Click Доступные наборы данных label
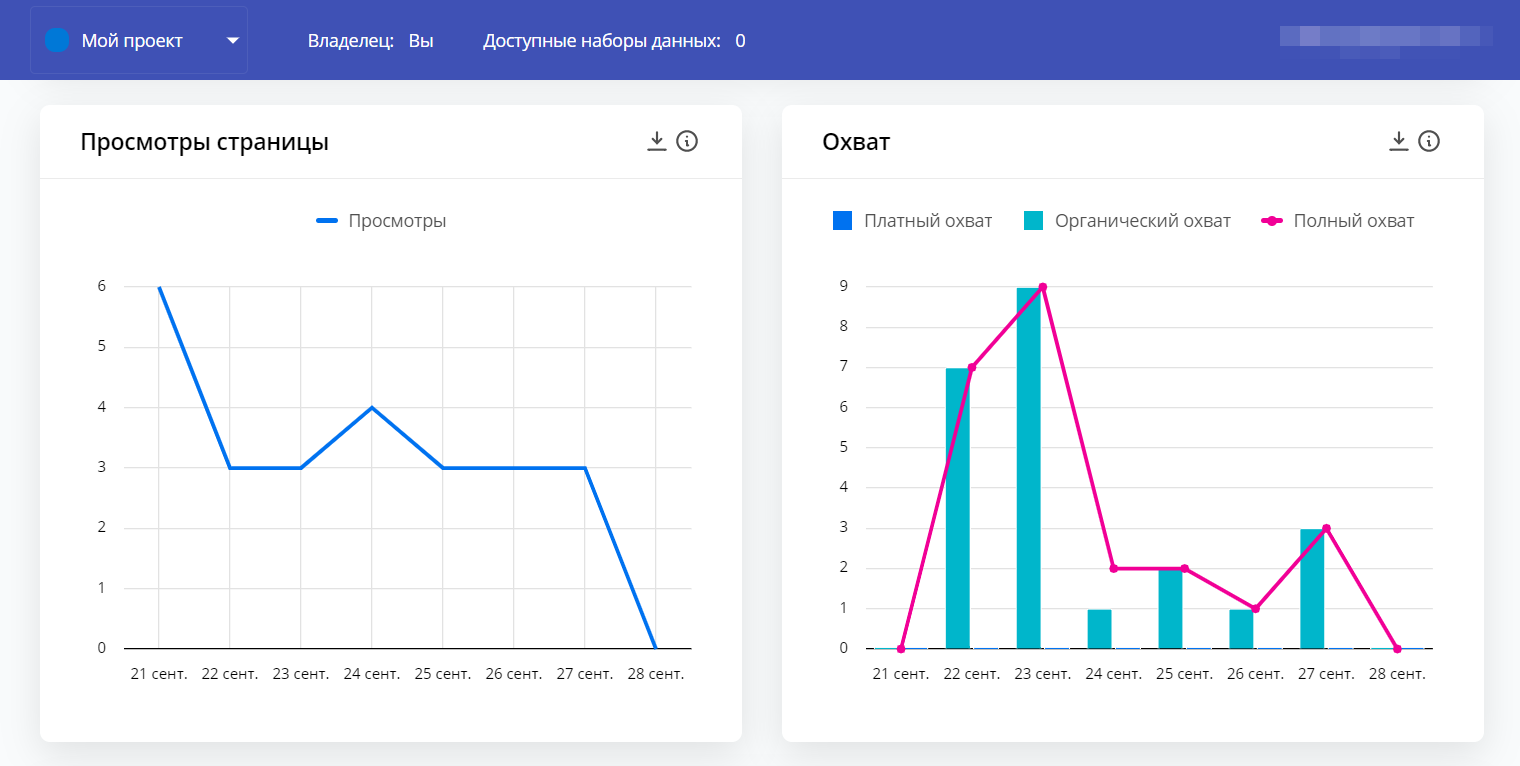 click(601, 41)
